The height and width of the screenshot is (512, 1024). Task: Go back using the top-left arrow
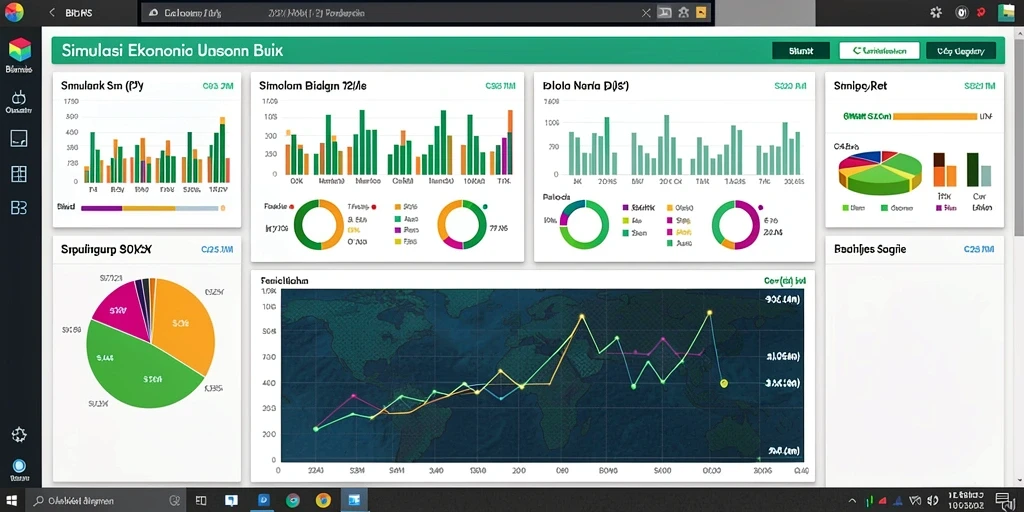click(52, 12)
